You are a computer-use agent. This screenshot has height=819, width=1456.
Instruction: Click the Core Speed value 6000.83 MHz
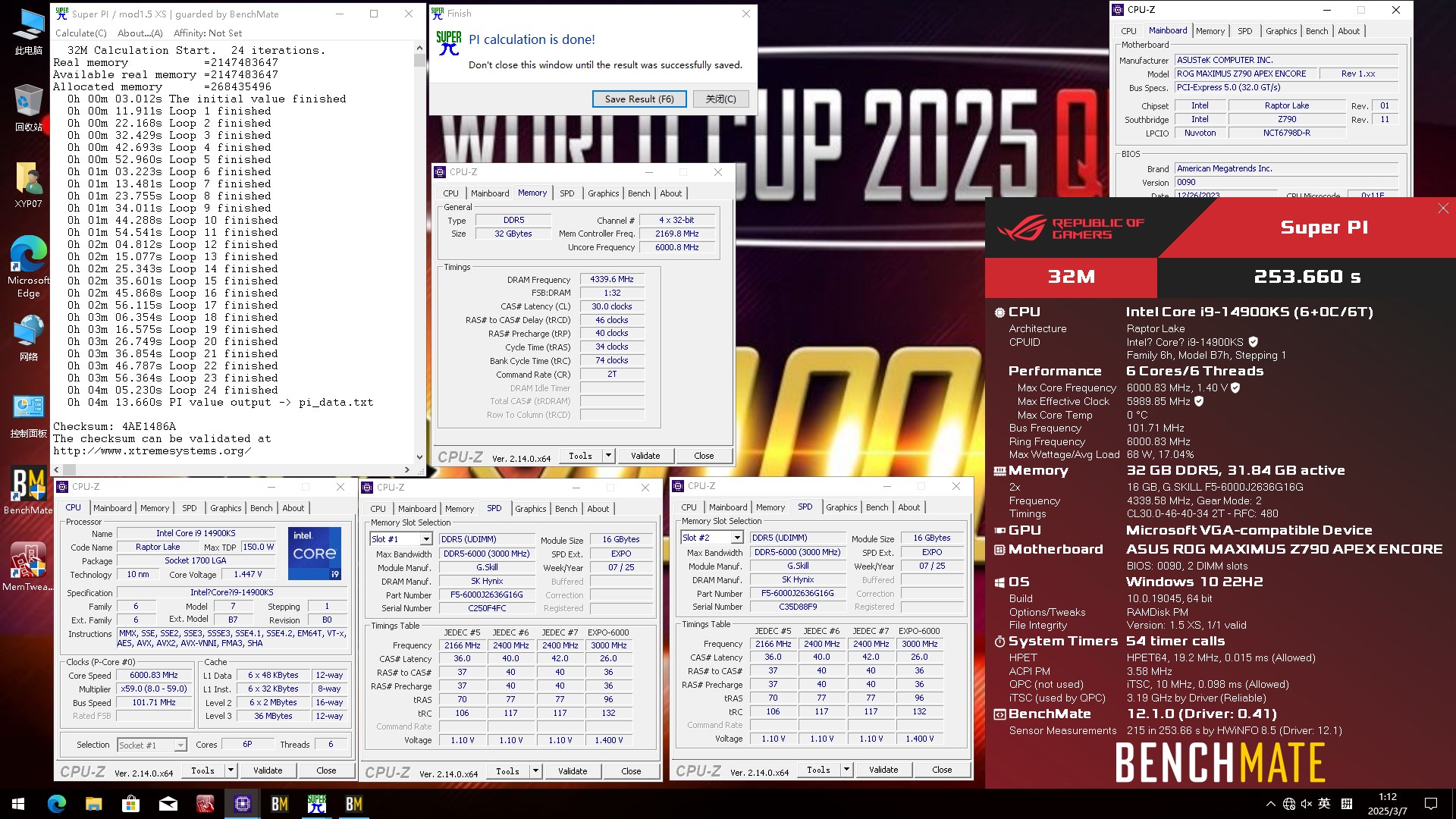pyautogui.click(x=154, y=675)
